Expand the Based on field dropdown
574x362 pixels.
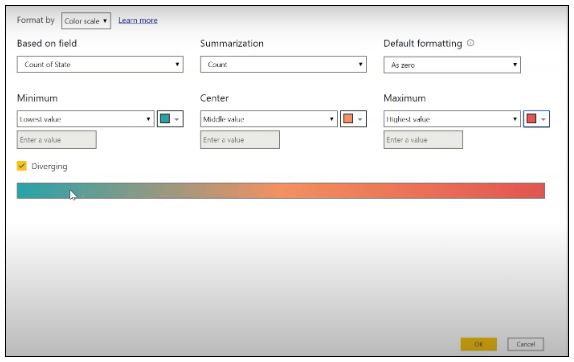100,64
